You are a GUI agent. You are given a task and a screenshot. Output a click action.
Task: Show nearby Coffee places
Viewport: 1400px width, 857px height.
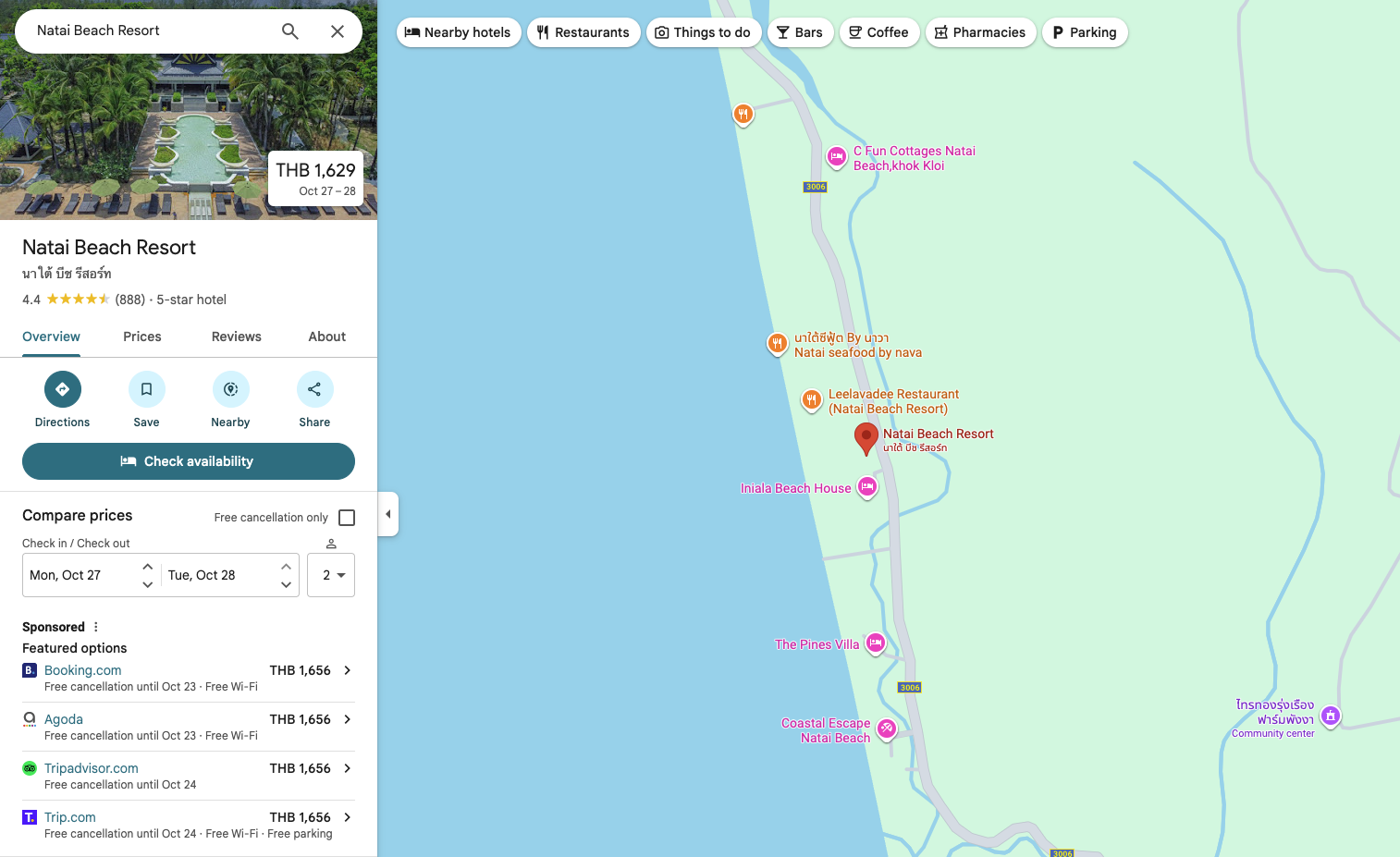[879, 32]
